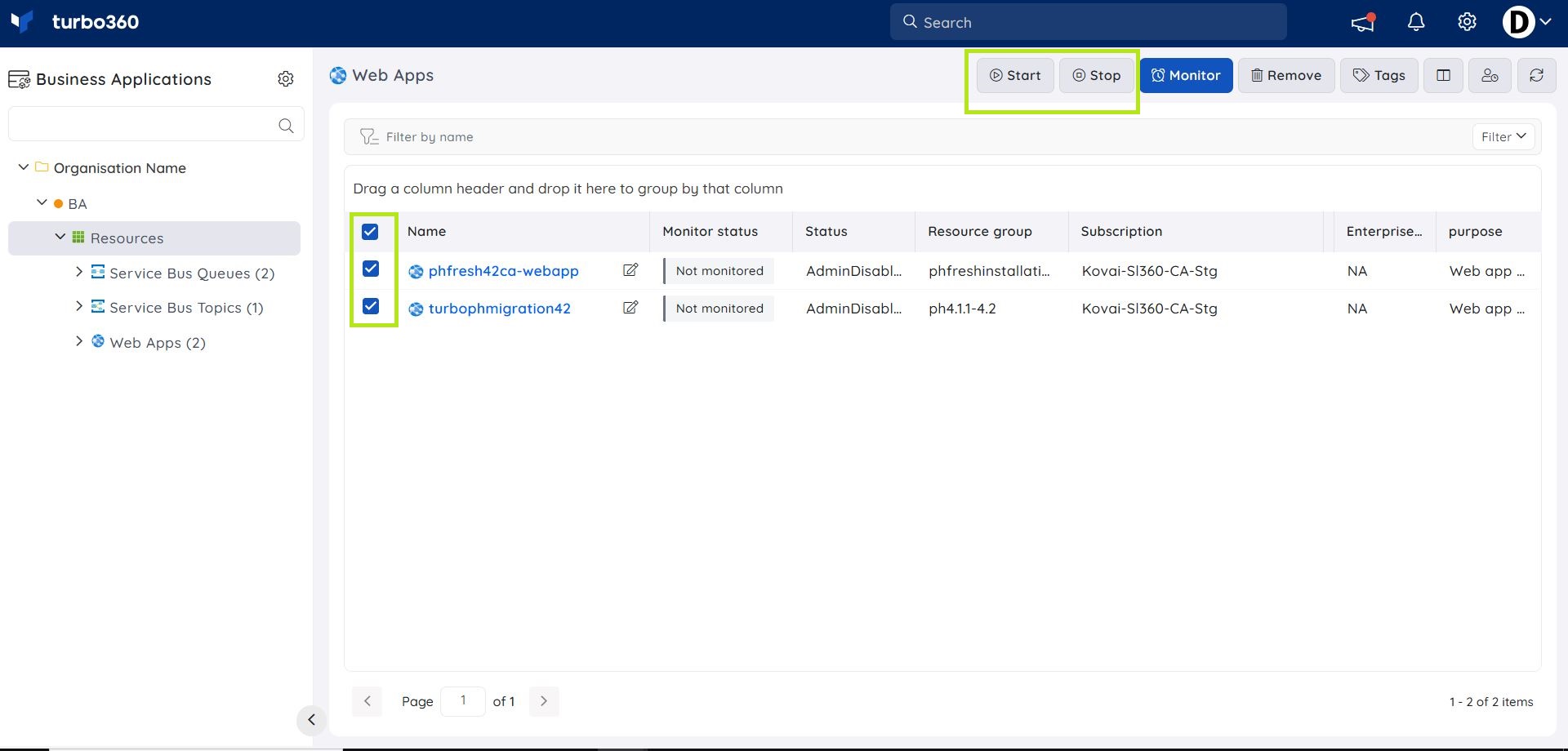Click the ph4.1.1-4.2 resource group cell
1568x751 pixels.
pos(962,309)
